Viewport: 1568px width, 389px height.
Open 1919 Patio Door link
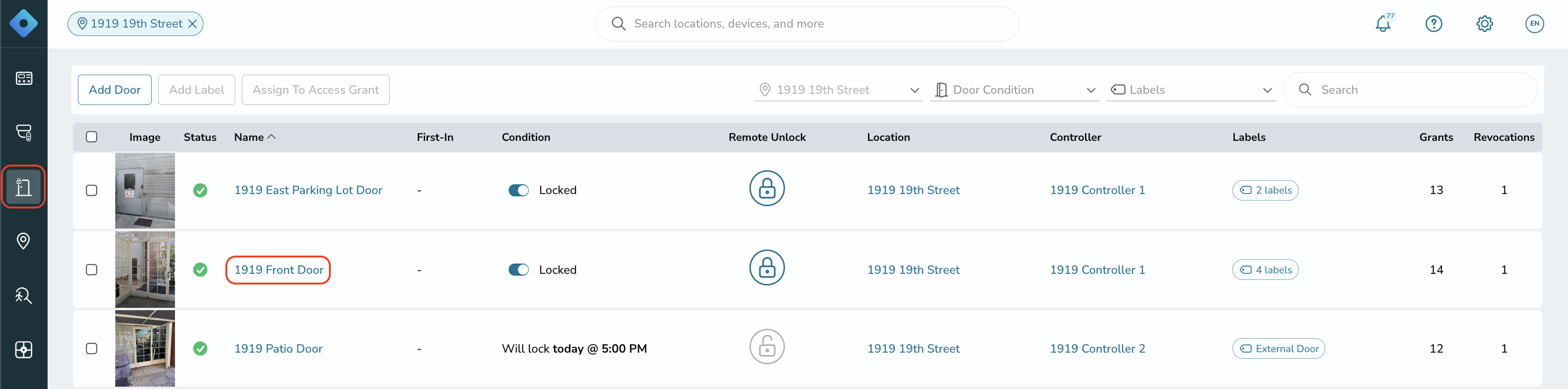pos(278,349)
